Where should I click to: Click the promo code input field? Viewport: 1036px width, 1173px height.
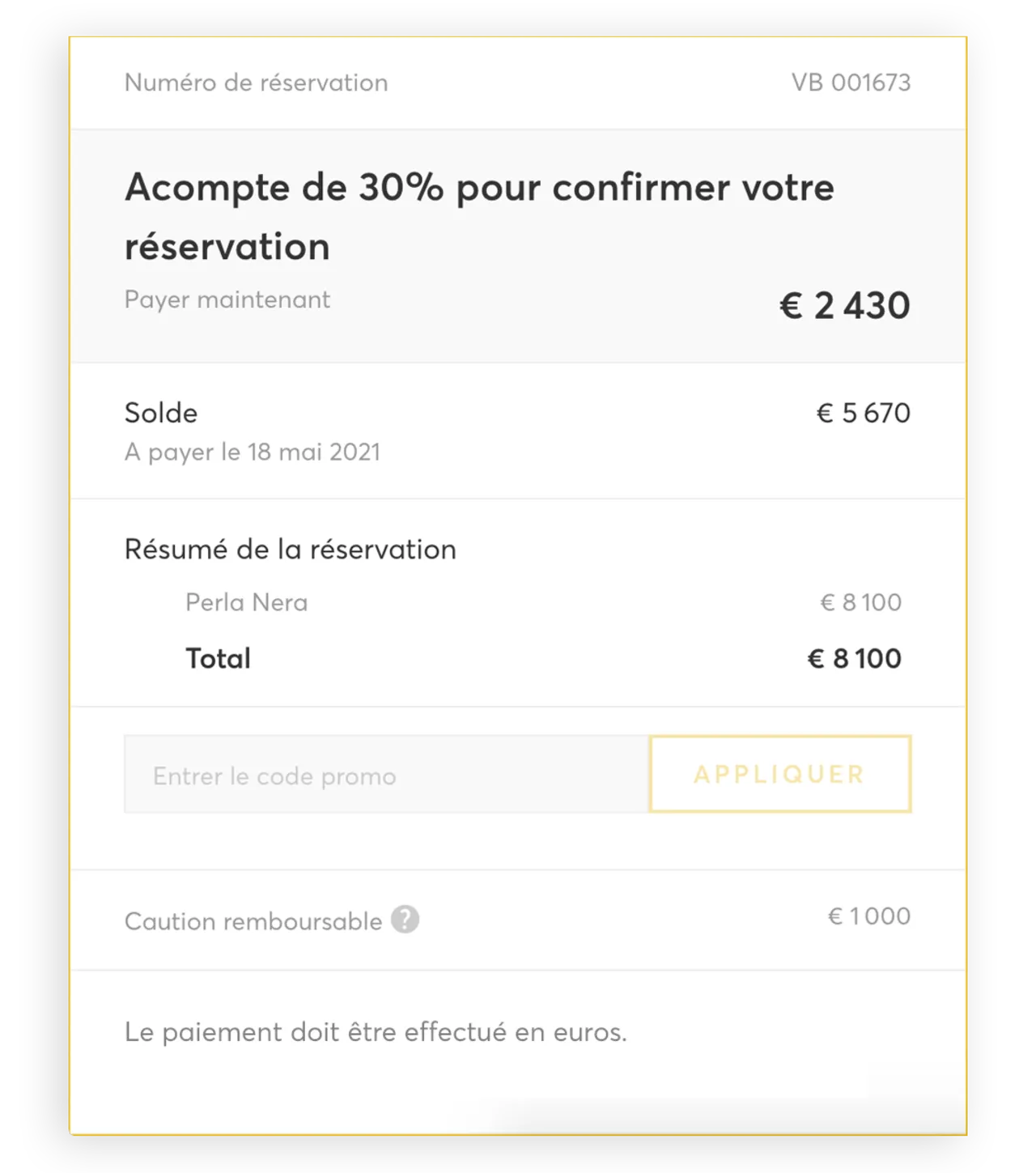(386, 775)
